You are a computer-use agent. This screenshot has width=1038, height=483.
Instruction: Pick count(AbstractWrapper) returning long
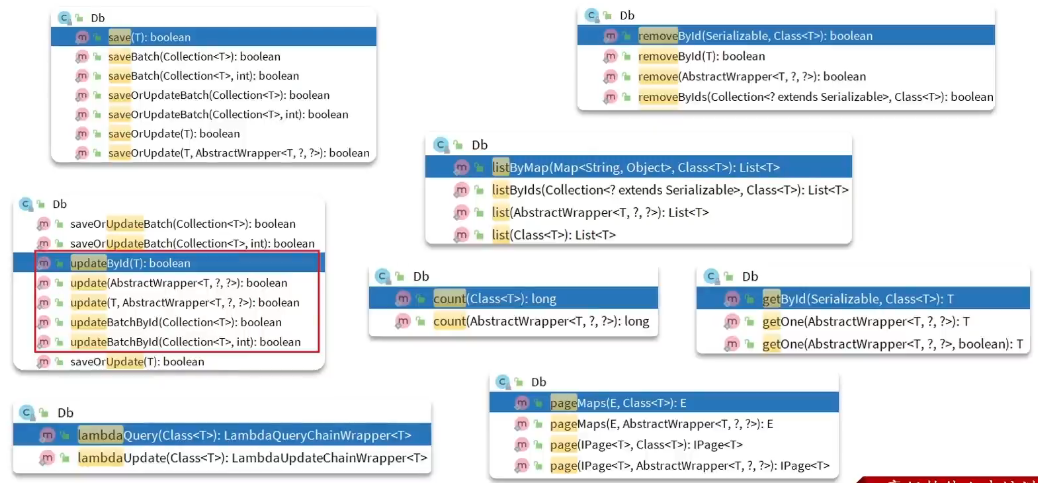pos(541,321)
